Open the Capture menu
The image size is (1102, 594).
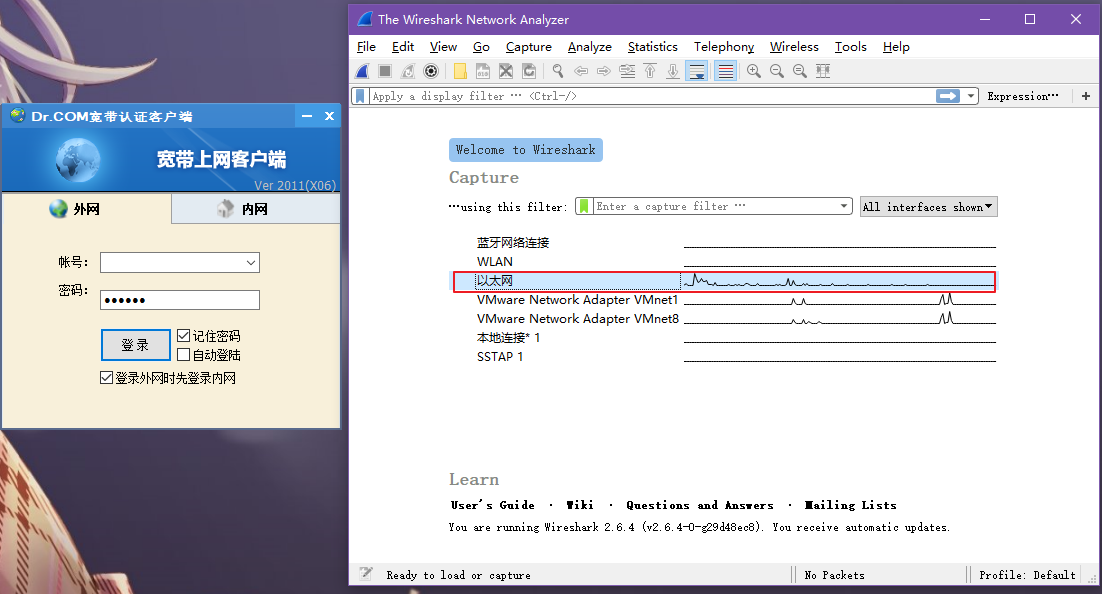[529, 47]
